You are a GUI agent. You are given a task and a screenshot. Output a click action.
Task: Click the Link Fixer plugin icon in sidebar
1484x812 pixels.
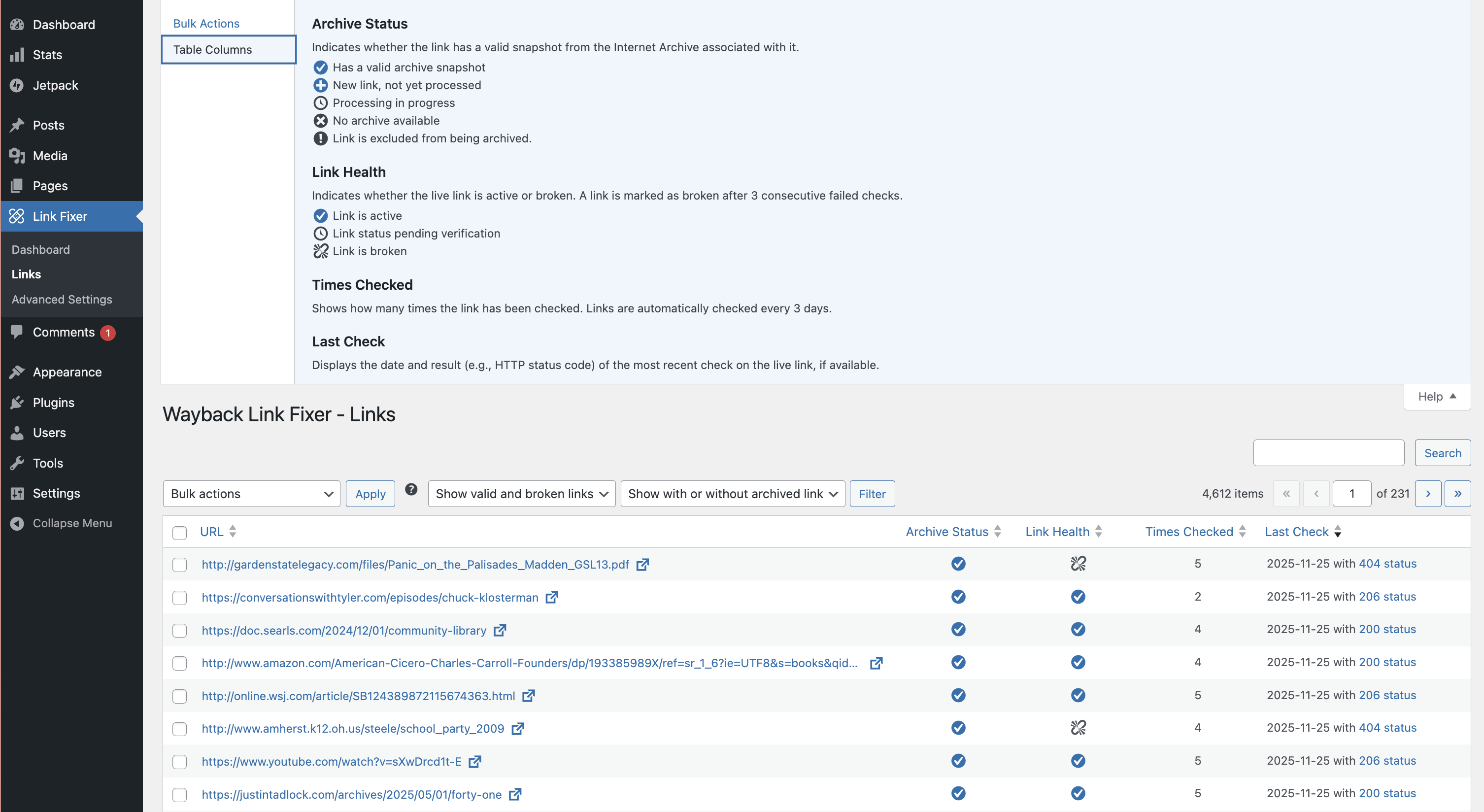17,216
